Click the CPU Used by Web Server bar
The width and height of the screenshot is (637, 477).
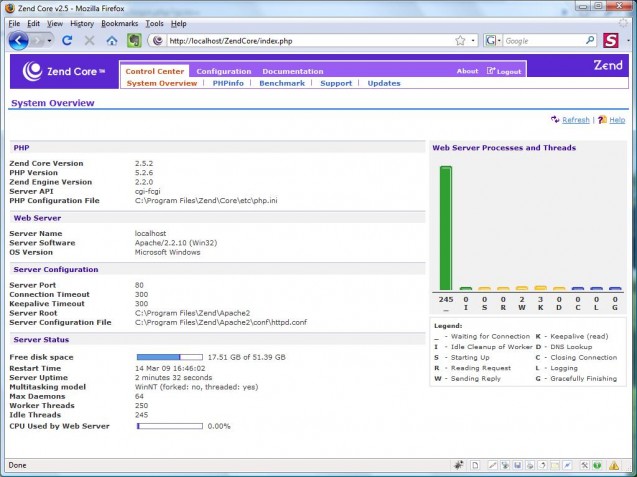click(169, 426)
